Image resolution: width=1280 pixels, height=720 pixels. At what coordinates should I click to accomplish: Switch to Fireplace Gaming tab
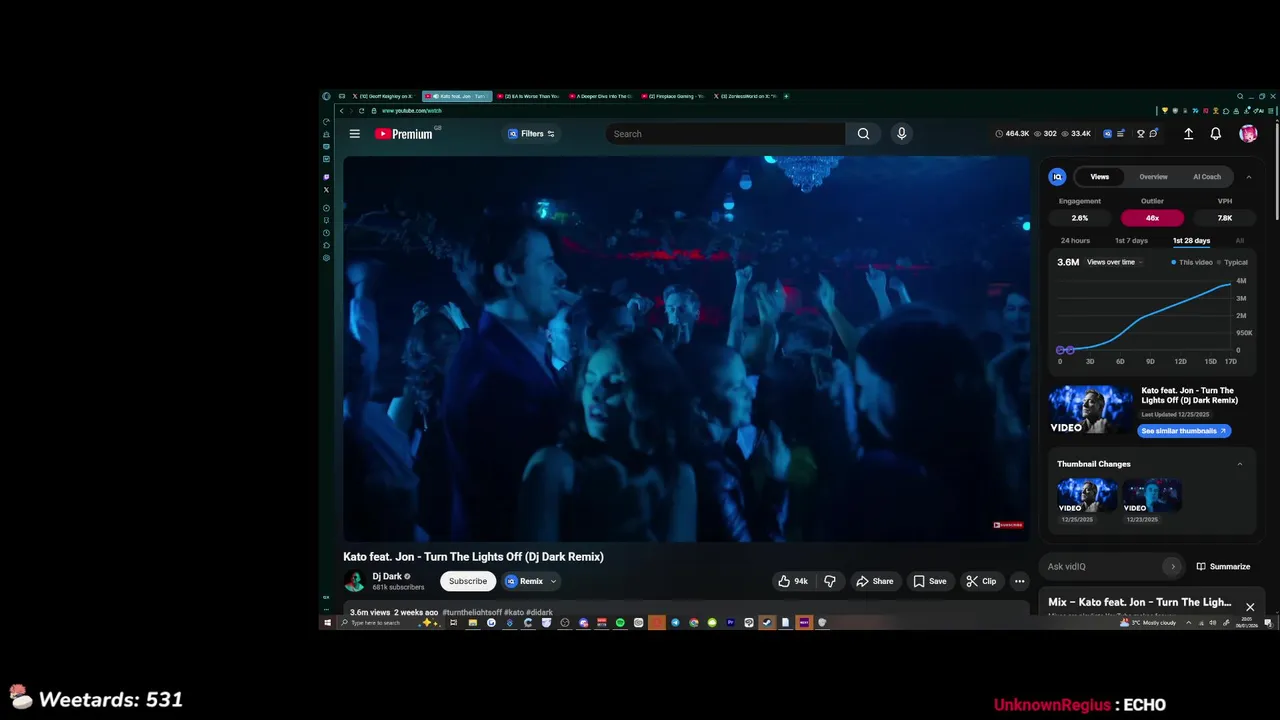pos(674,96)
